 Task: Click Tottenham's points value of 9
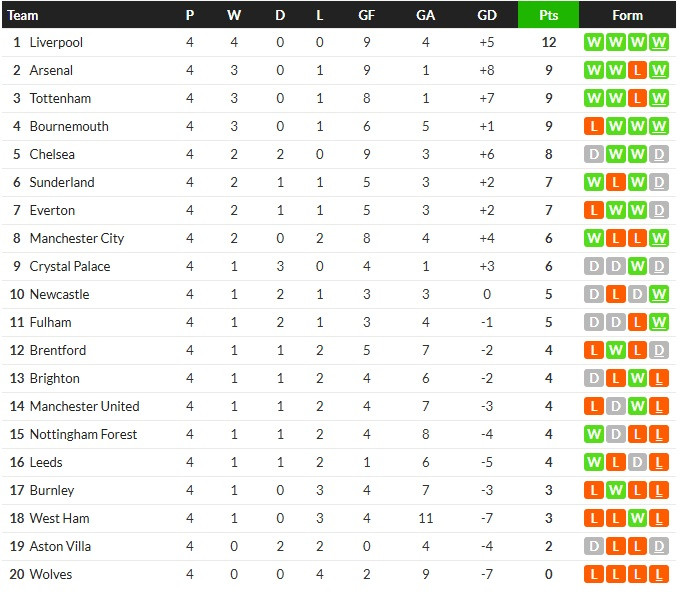click(x=549, y=98)
